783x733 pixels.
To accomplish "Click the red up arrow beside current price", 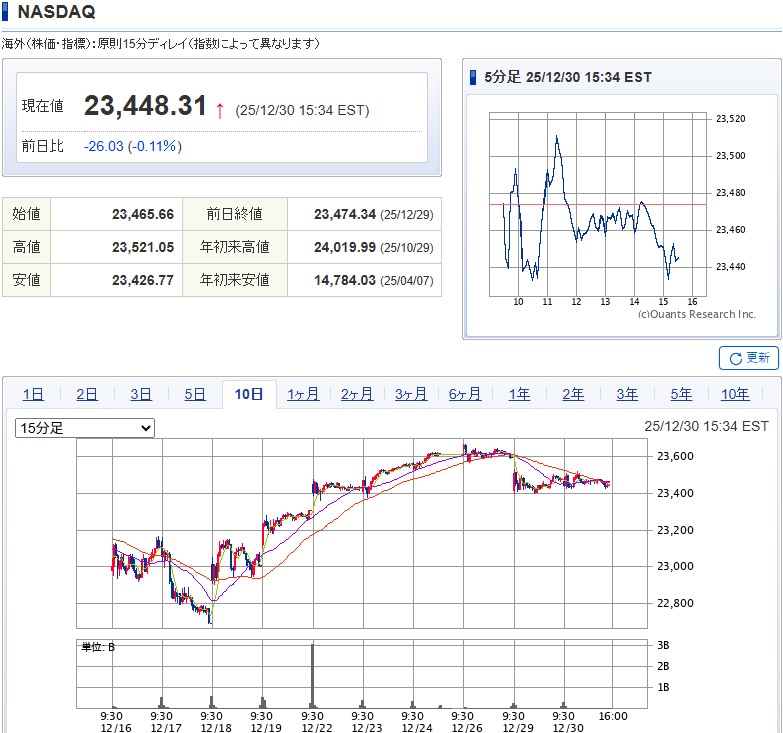I will (x=220, y=109).
